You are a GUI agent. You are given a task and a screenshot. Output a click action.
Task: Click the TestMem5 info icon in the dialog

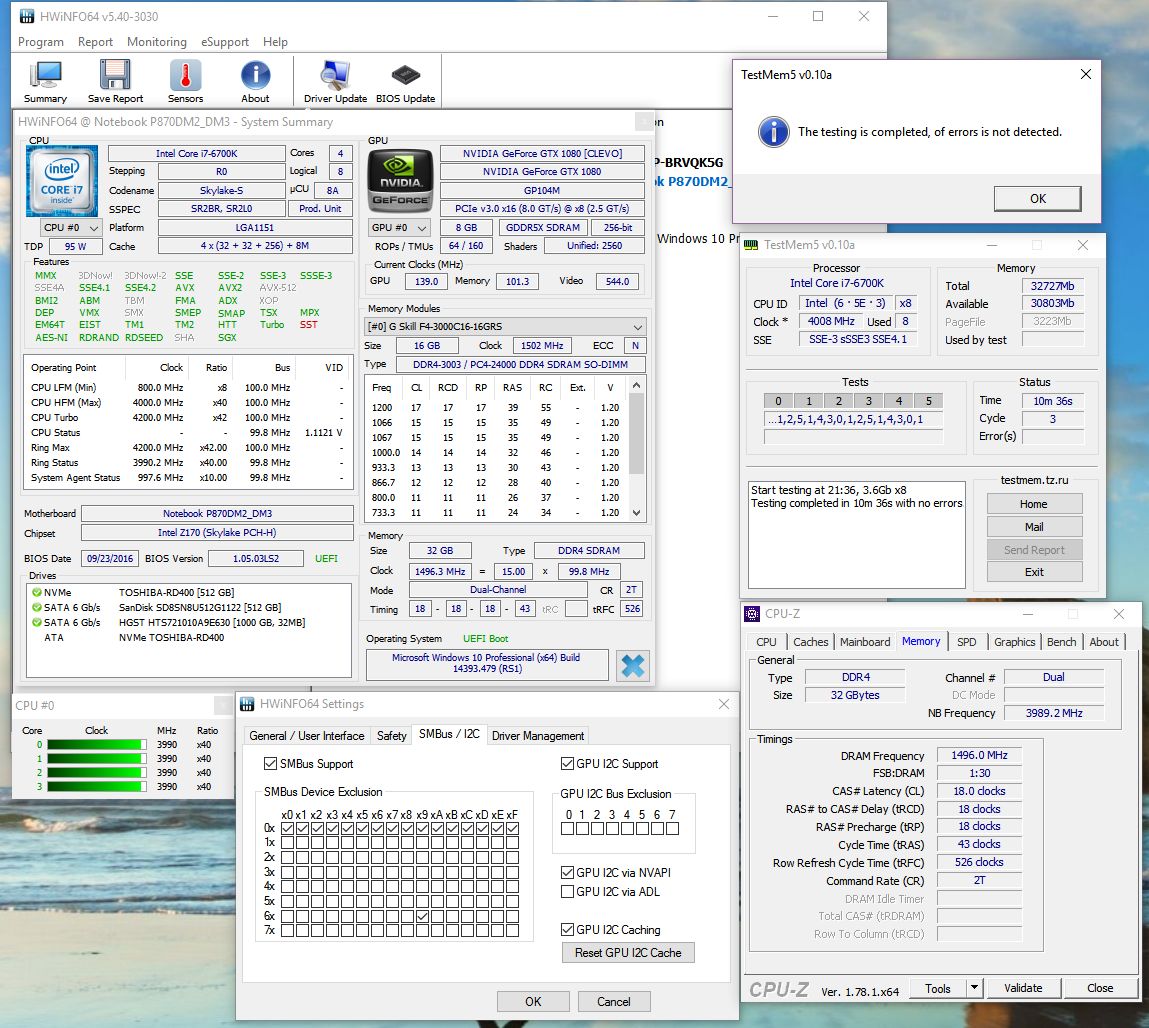(x=774, y=133)
